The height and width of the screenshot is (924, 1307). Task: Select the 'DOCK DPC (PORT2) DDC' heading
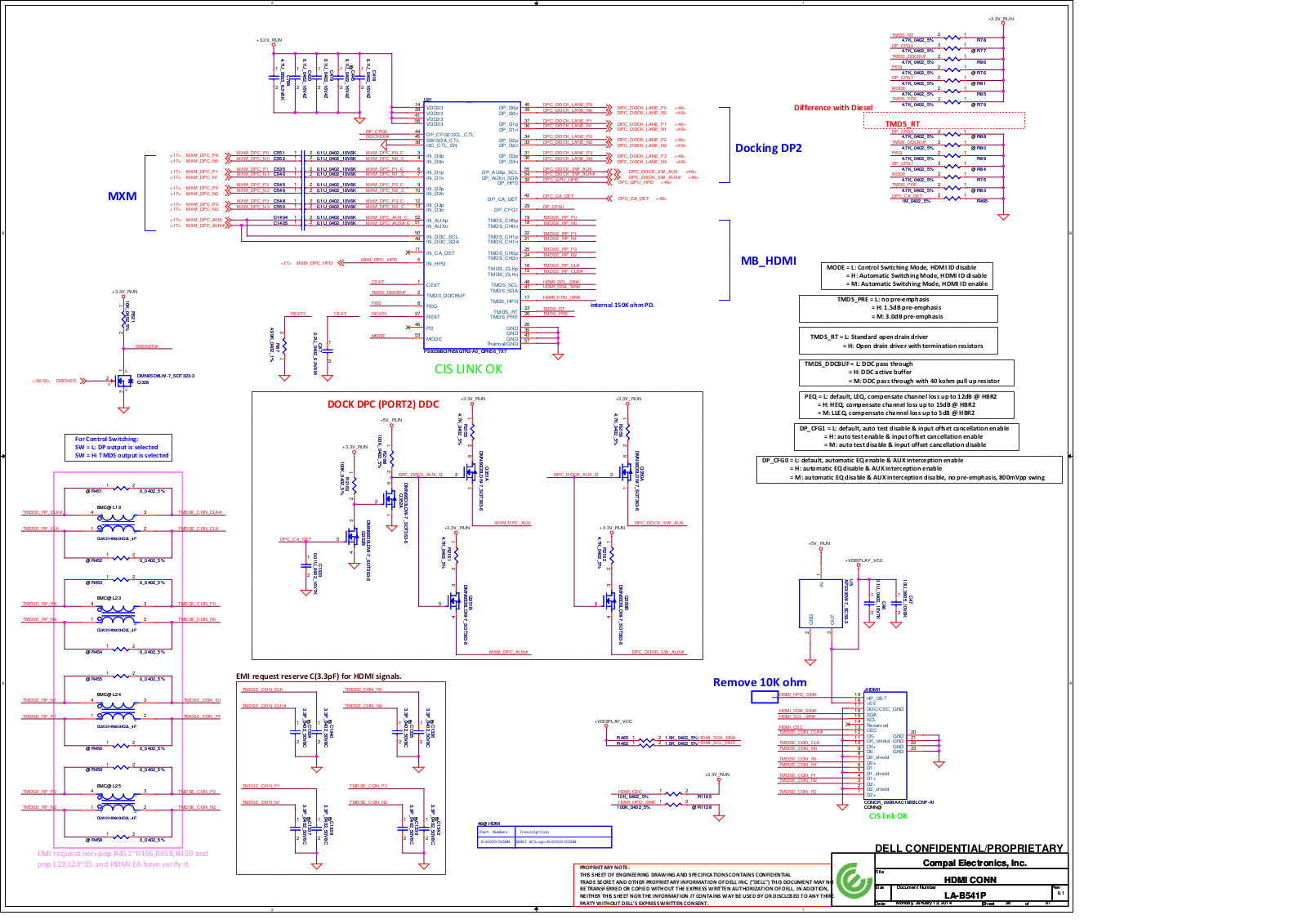(x=383, y=404)
